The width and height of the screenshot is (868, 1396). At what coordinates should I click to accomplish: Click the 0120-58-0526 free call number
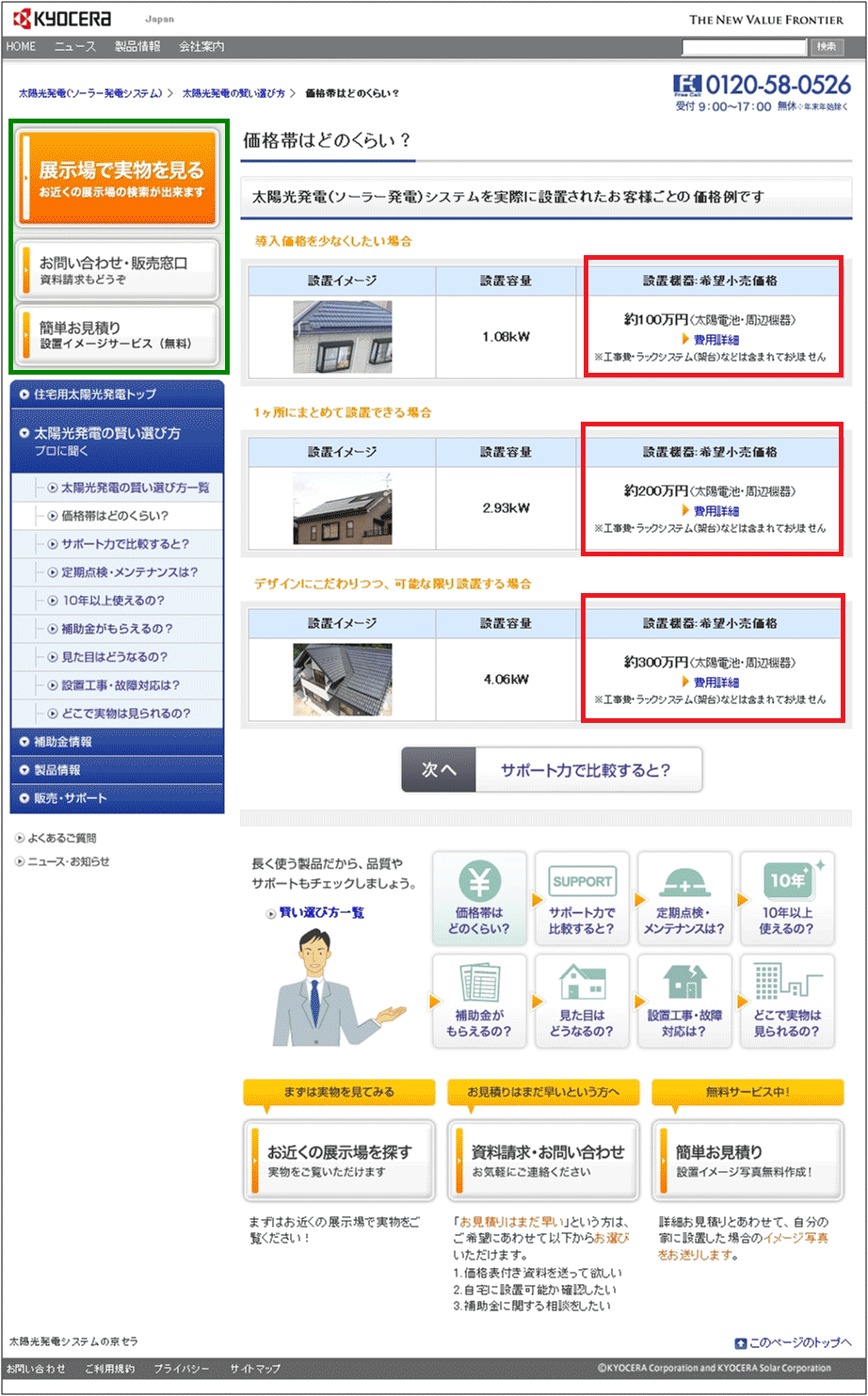coord(777,85)
